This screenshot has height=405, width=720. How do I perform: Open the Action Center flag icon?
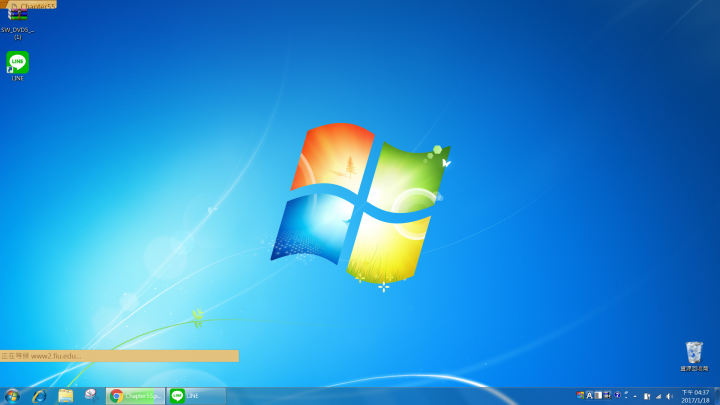click(x=647, y=396)
